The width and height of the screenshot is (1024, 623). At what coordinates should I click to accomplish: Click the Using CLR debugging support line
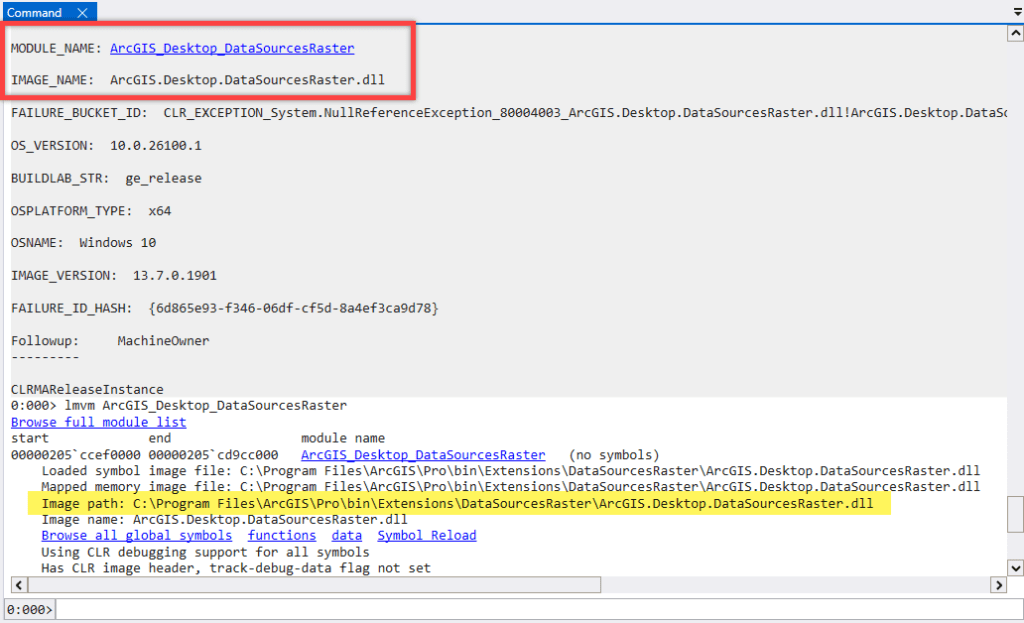pos(205,552)
